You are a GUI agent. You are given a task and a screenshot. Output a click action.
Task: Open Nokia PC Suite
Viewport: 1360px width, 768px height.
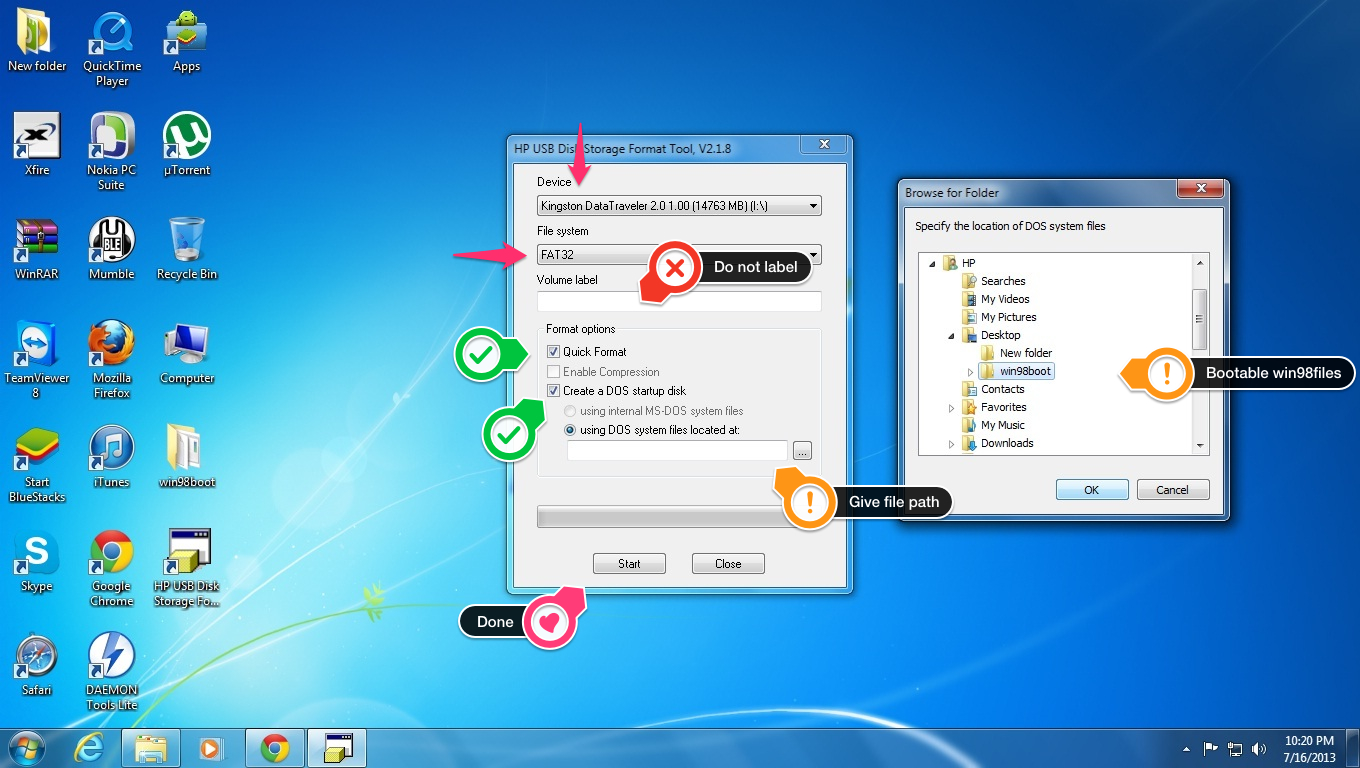point(111,140)
